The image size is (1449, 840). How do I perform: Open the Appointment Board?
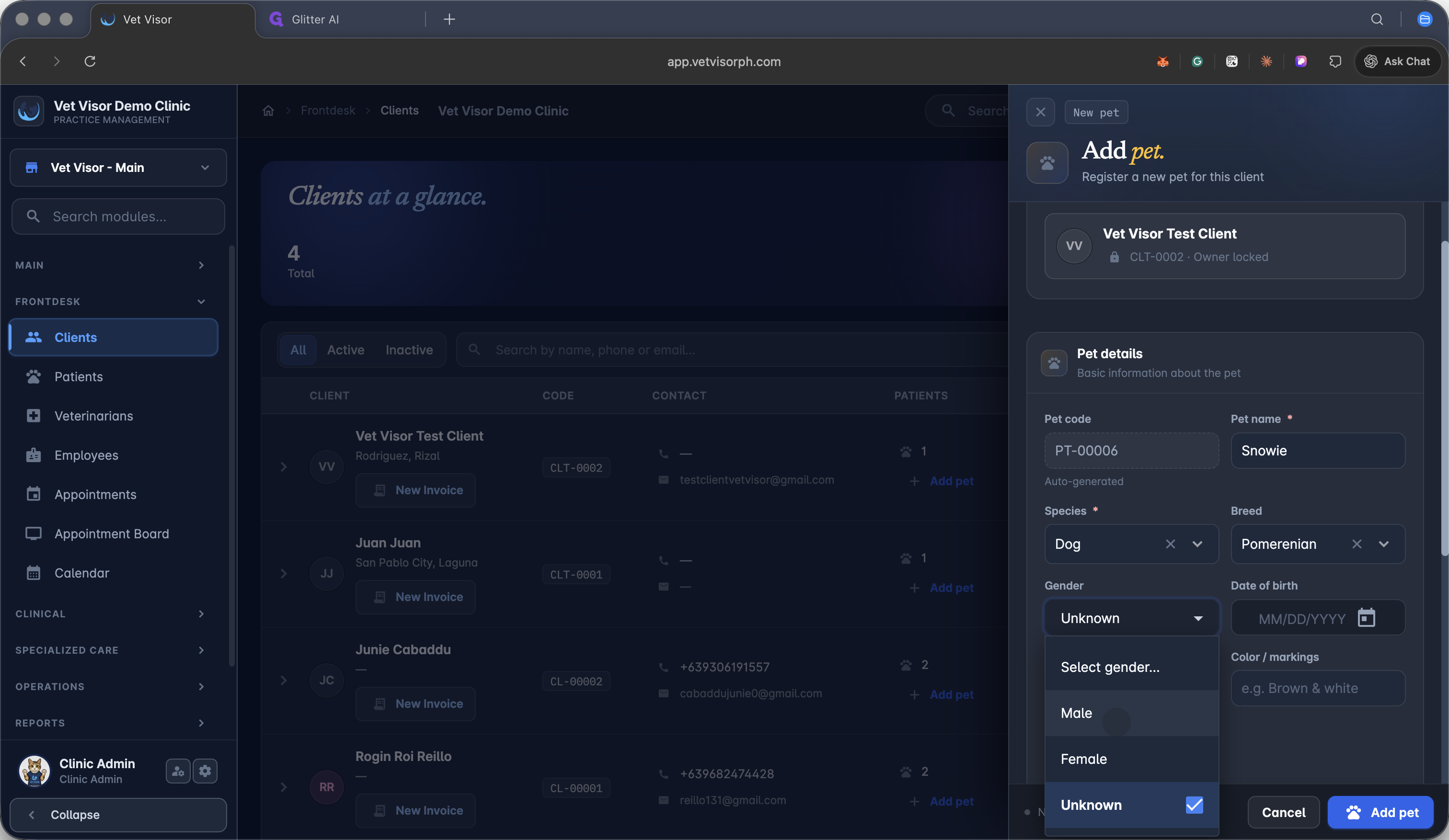tap(113, 533)
